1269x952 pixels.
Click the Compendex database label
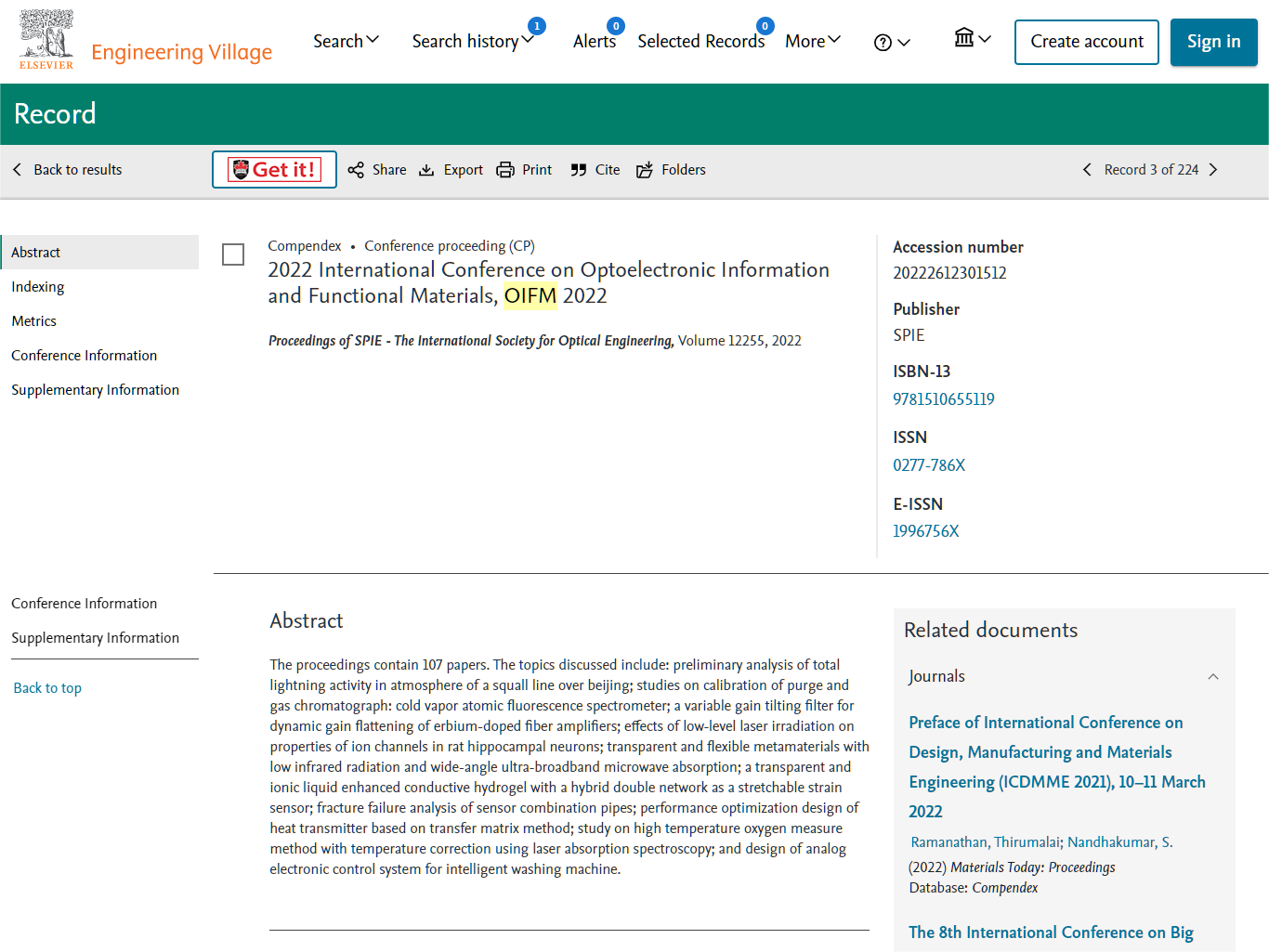[305, 246]
